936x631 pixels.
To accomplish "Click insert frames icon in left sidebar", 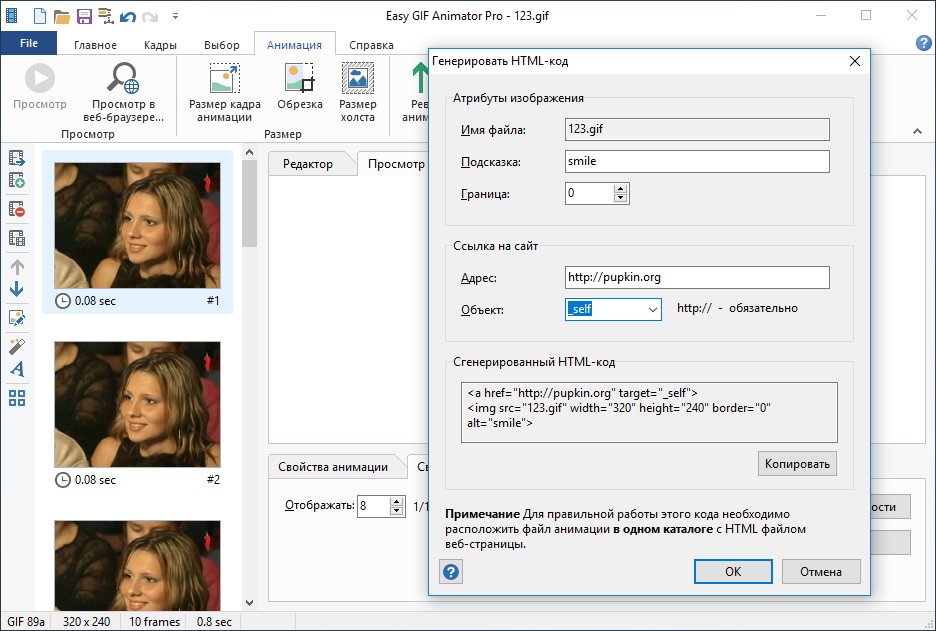I will click(x=17, y=158).
